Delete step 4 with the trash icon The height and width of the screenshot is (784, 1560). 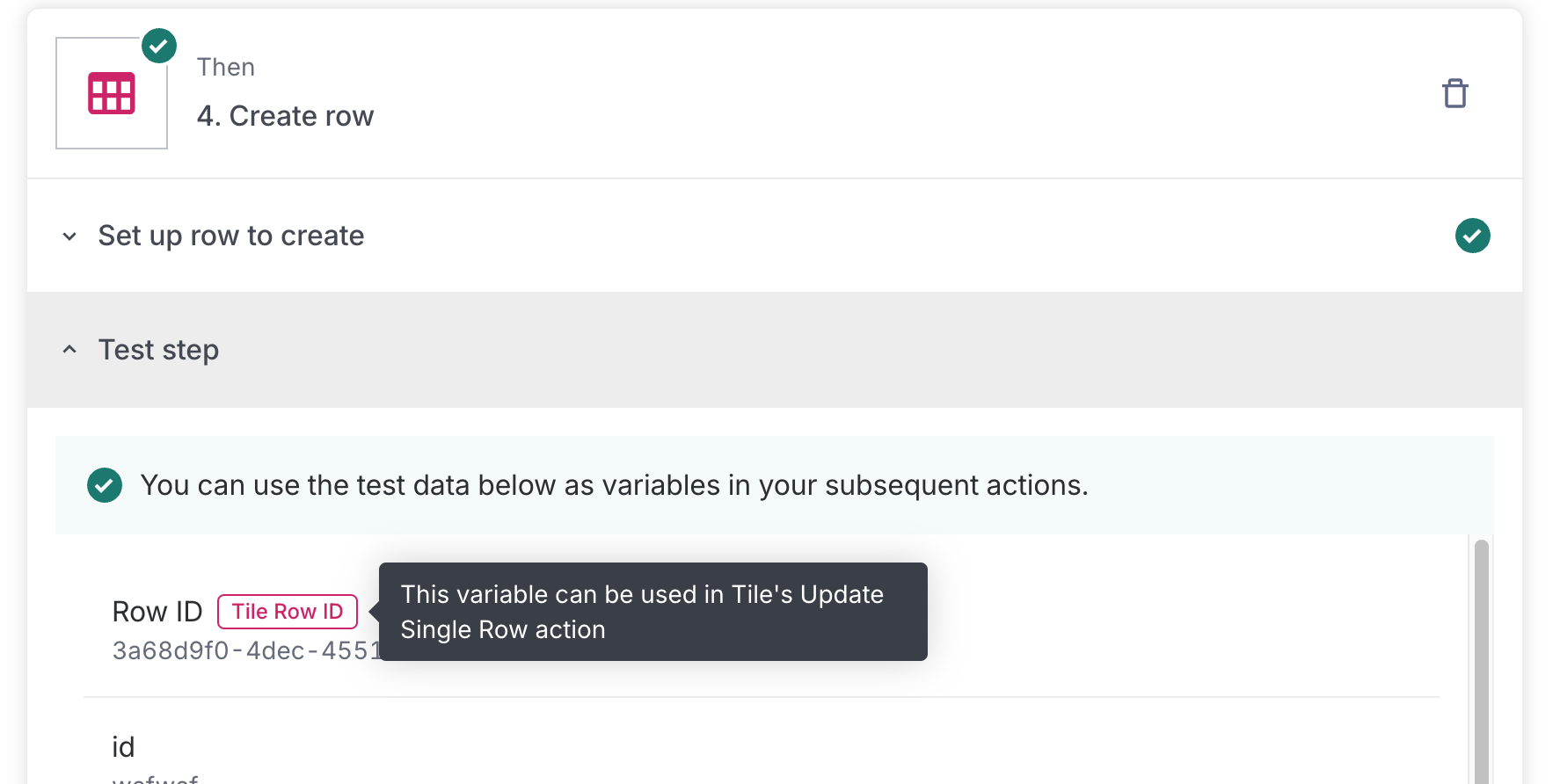pyautogui.click(x=1455, y=93)
